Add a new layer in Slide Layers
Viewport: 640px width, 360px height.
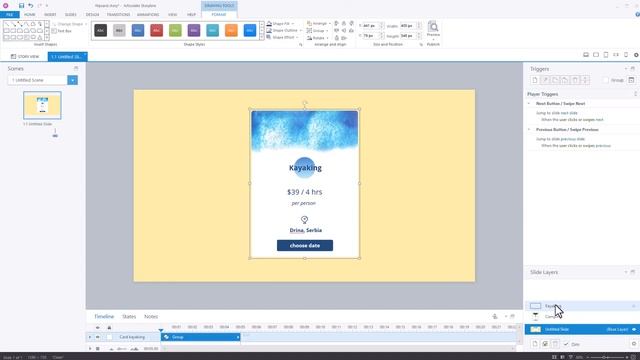(x=535, y=344)
